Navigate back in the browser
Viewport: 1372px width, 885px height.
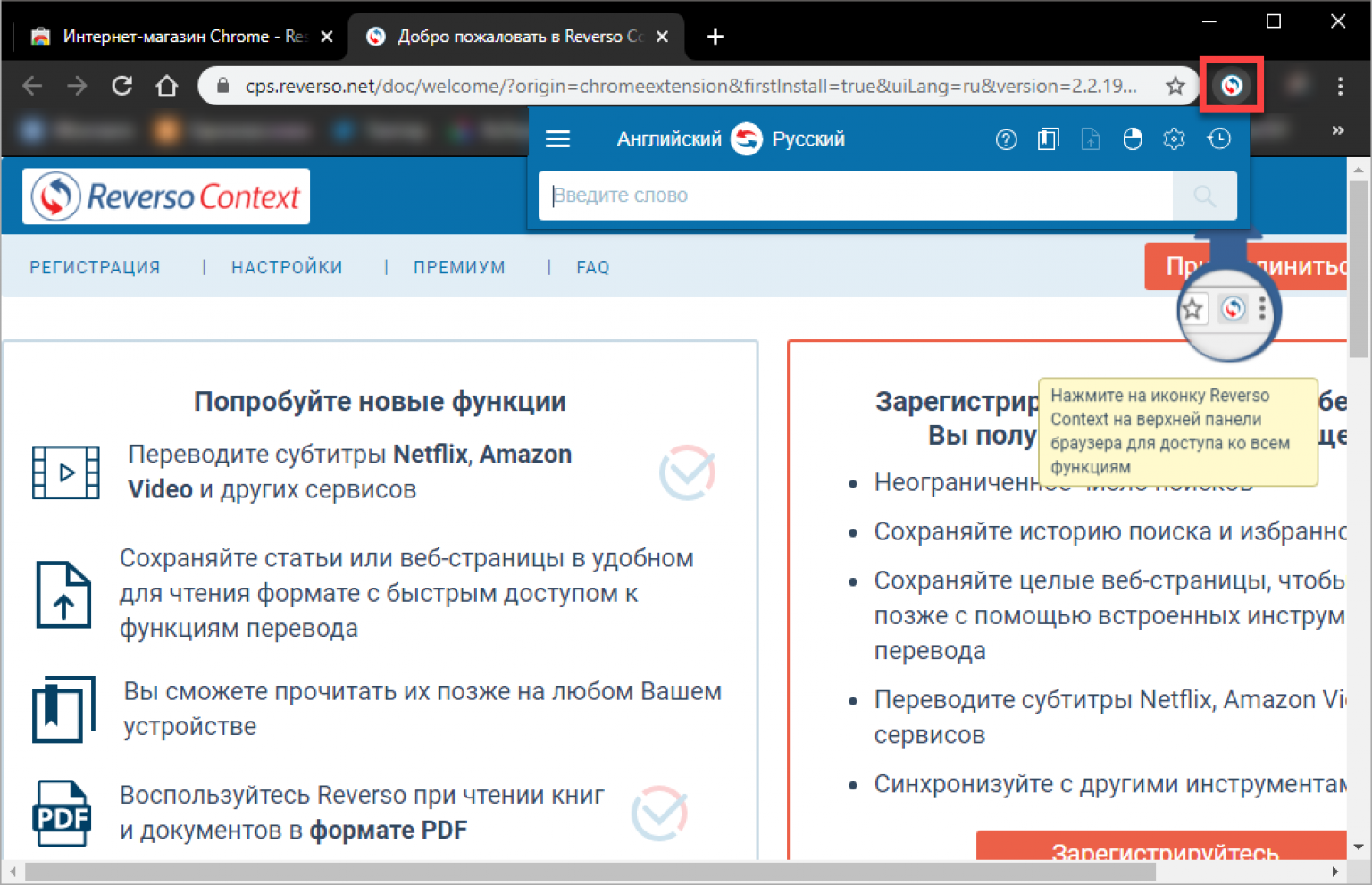32,86
